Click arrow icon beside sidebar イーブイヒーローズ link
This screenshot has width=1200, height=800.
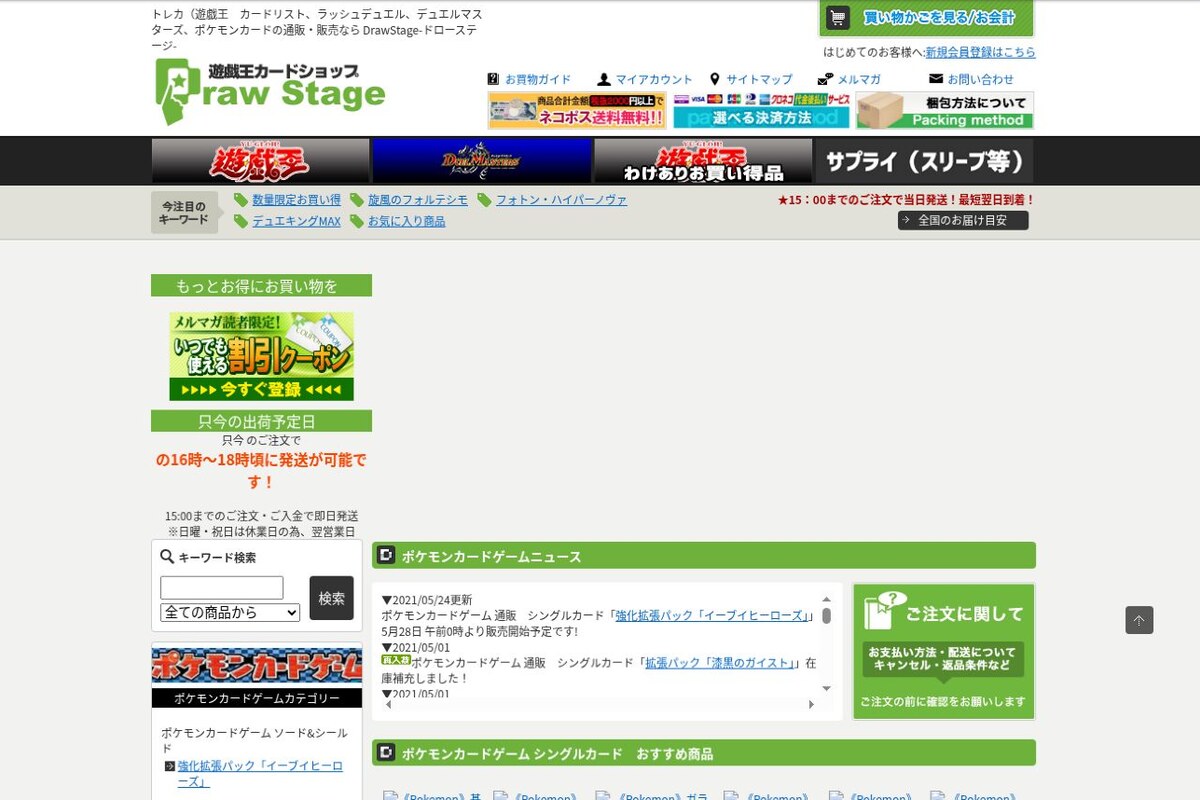tap(170, 767)
